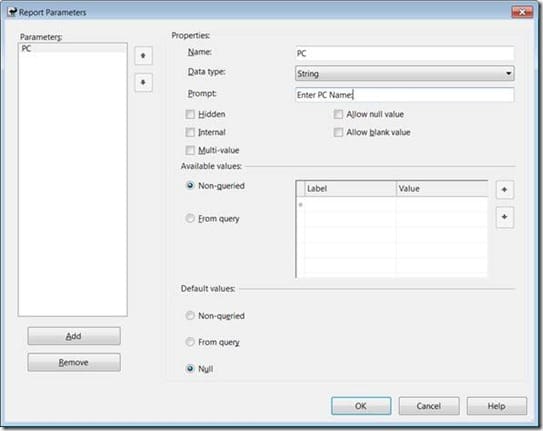Open the Data type dropdown
This screenshot has height=431, width=543.
point(404,73)
